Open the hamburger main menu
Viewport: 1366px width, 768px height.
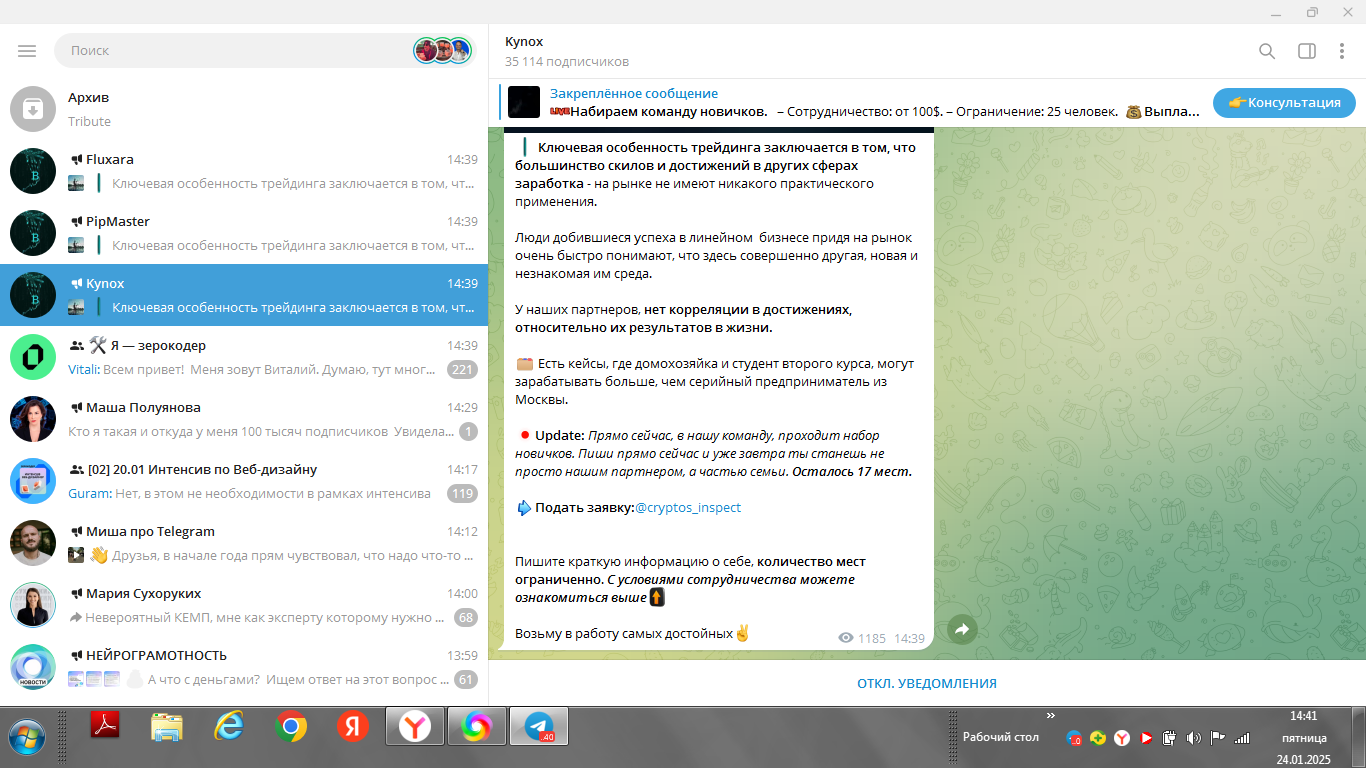point(27,50)
